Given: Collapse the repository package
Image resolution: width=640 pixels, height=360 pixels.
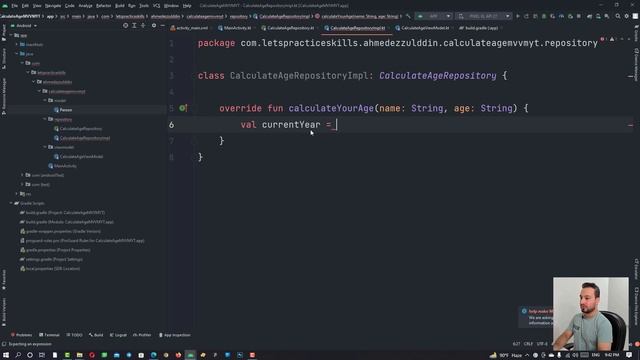Looking at the screenshot, I should tap(45, 119).
